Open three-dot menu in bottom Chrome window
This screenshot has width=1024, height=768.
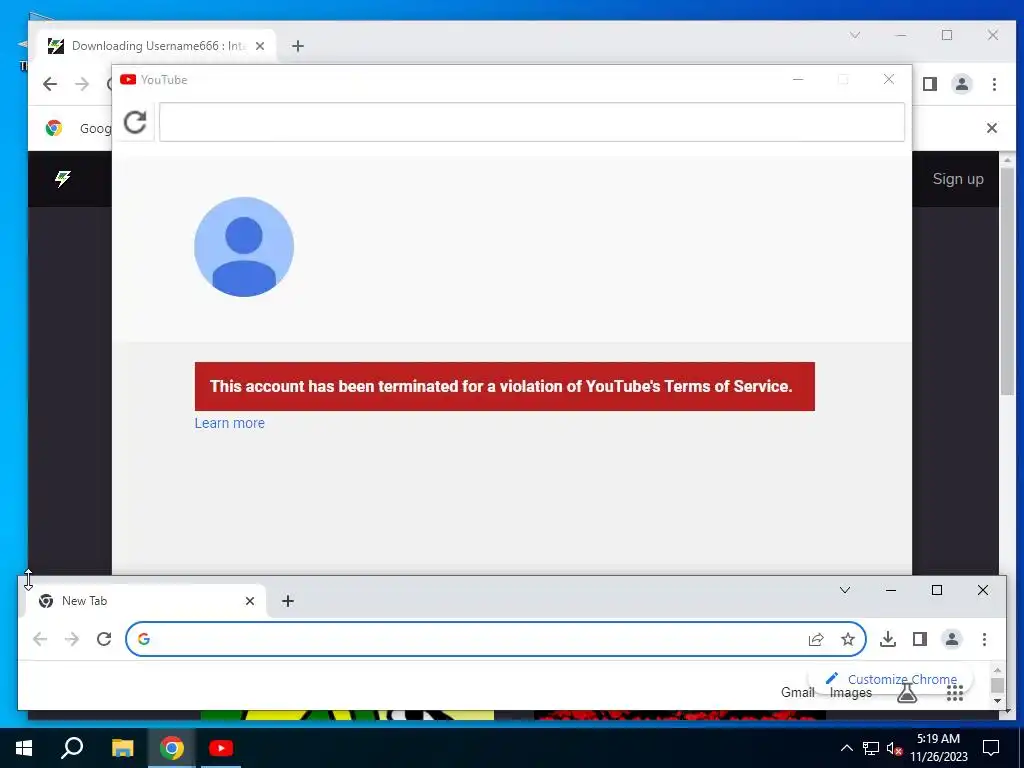pos(984,639)
